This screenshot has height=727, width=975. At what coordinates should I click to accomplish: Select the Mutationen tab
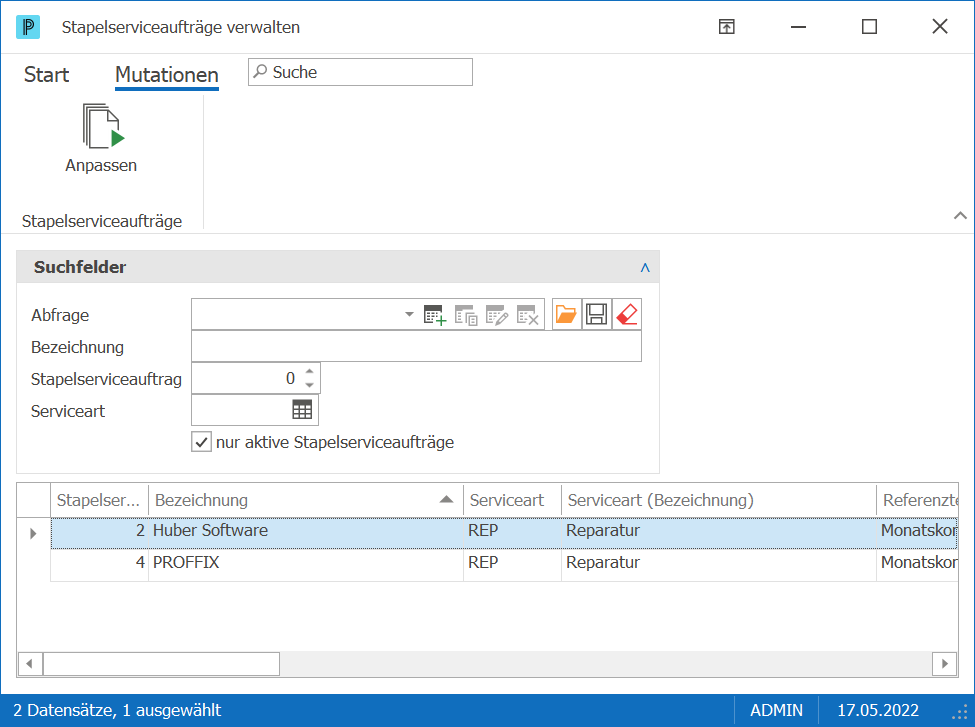[167, 75]
